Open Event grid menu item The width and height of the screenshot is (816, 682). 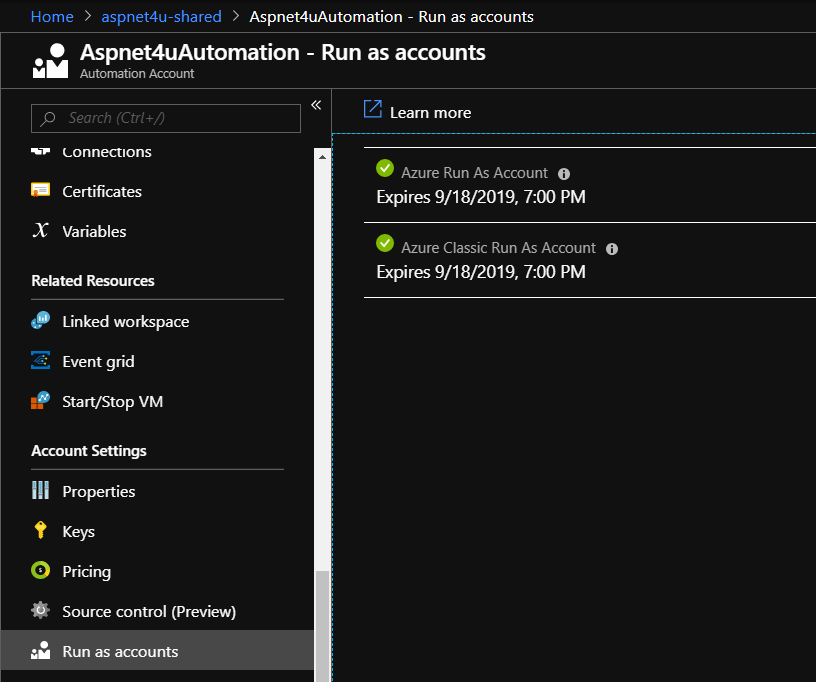click(x=158, y=361)
